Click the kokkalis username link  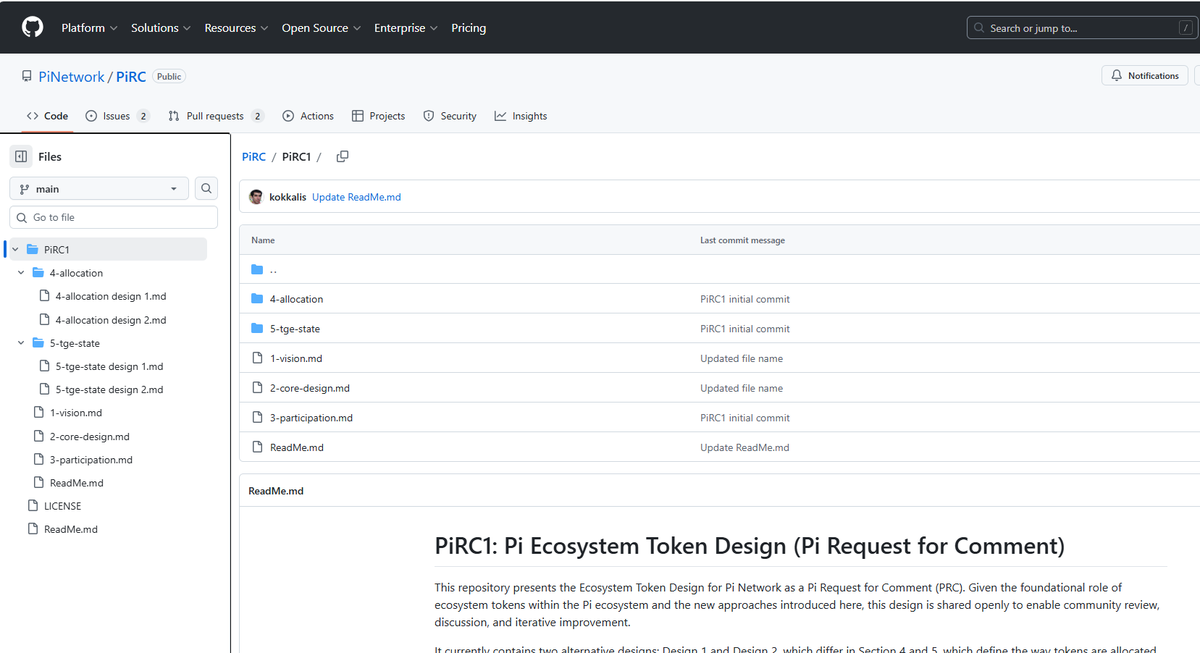click(288, 197)
